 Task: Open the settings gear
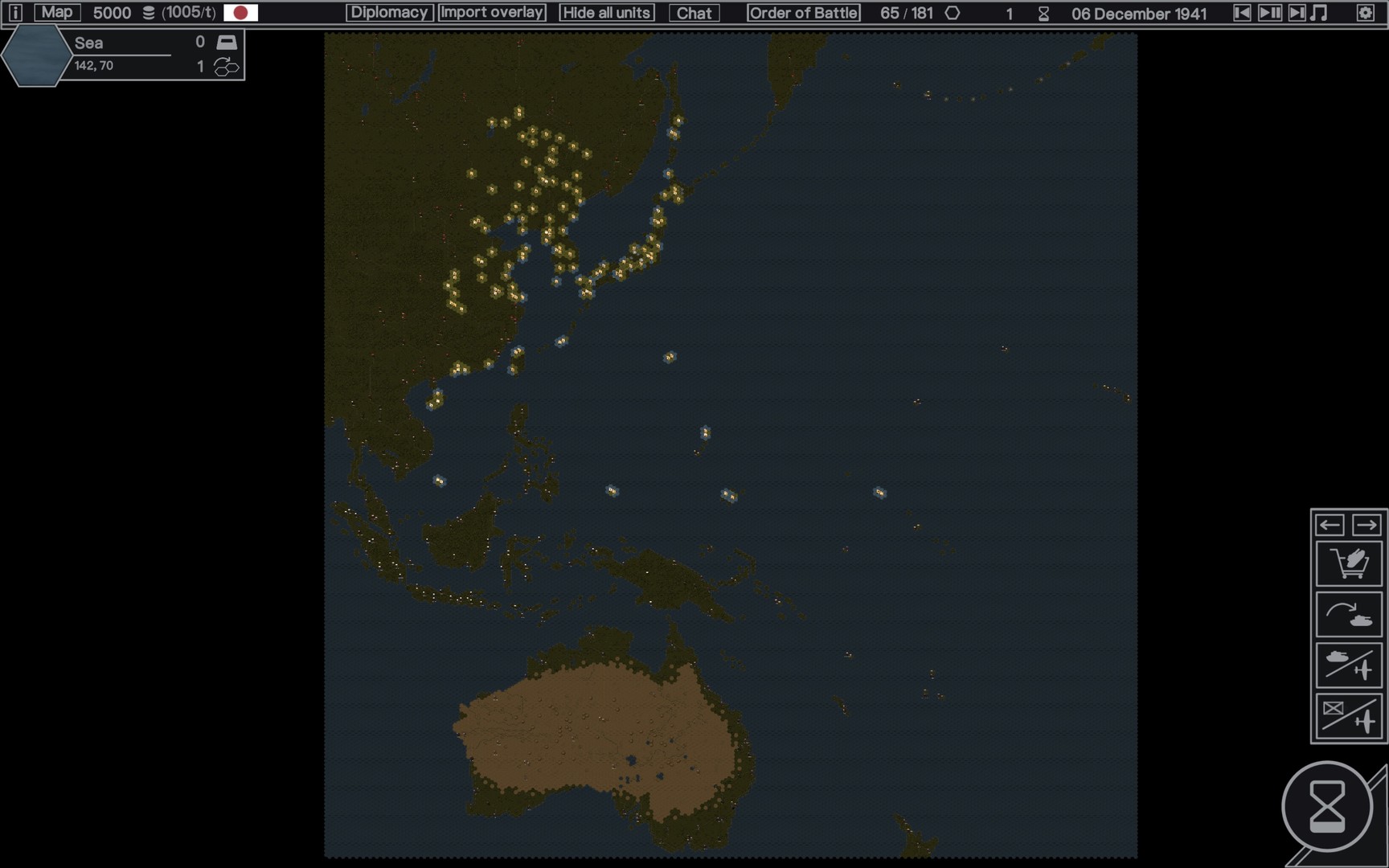(1365, 13)
